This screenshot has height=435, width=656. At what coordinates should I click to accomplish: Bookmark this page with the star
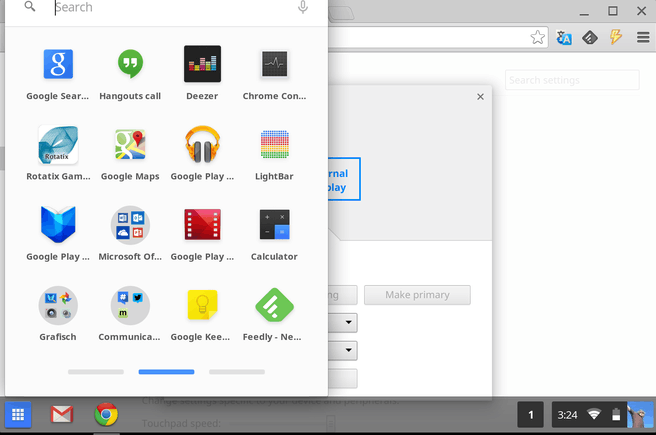[x=538, y=38]
